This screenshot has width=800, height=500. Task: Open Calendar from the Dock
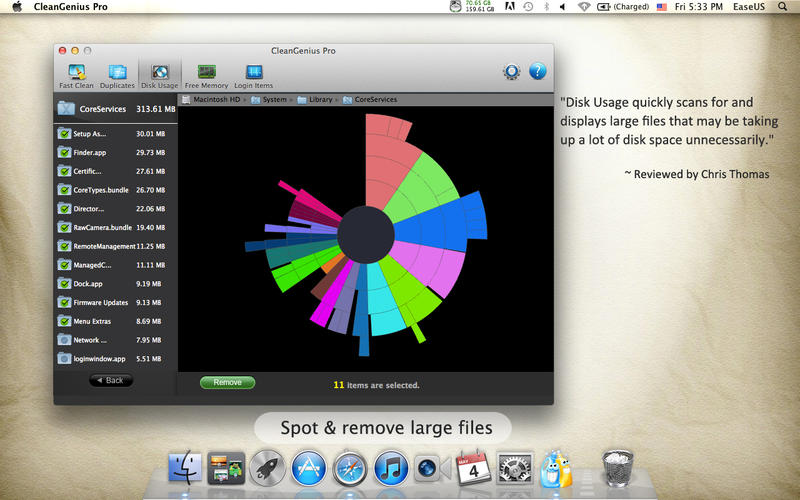coord(473,466)
